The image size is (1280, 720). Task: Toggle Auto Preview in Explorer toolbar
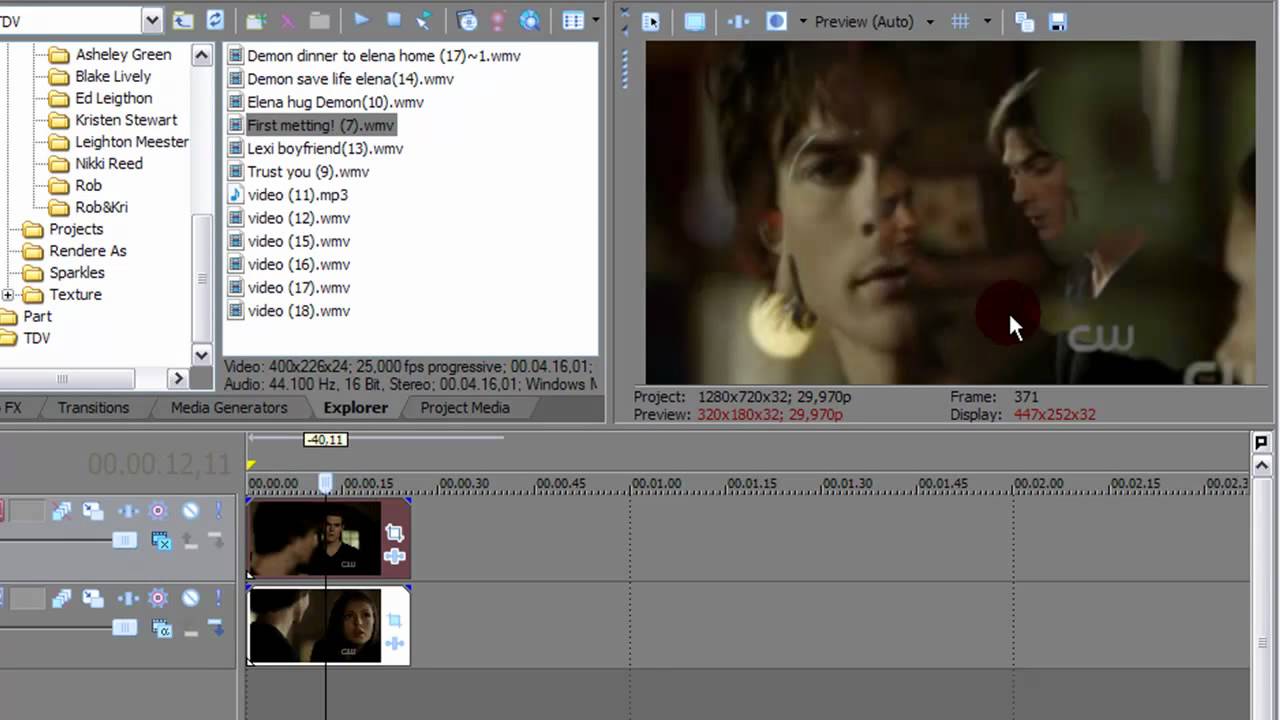tap(424, 20)
